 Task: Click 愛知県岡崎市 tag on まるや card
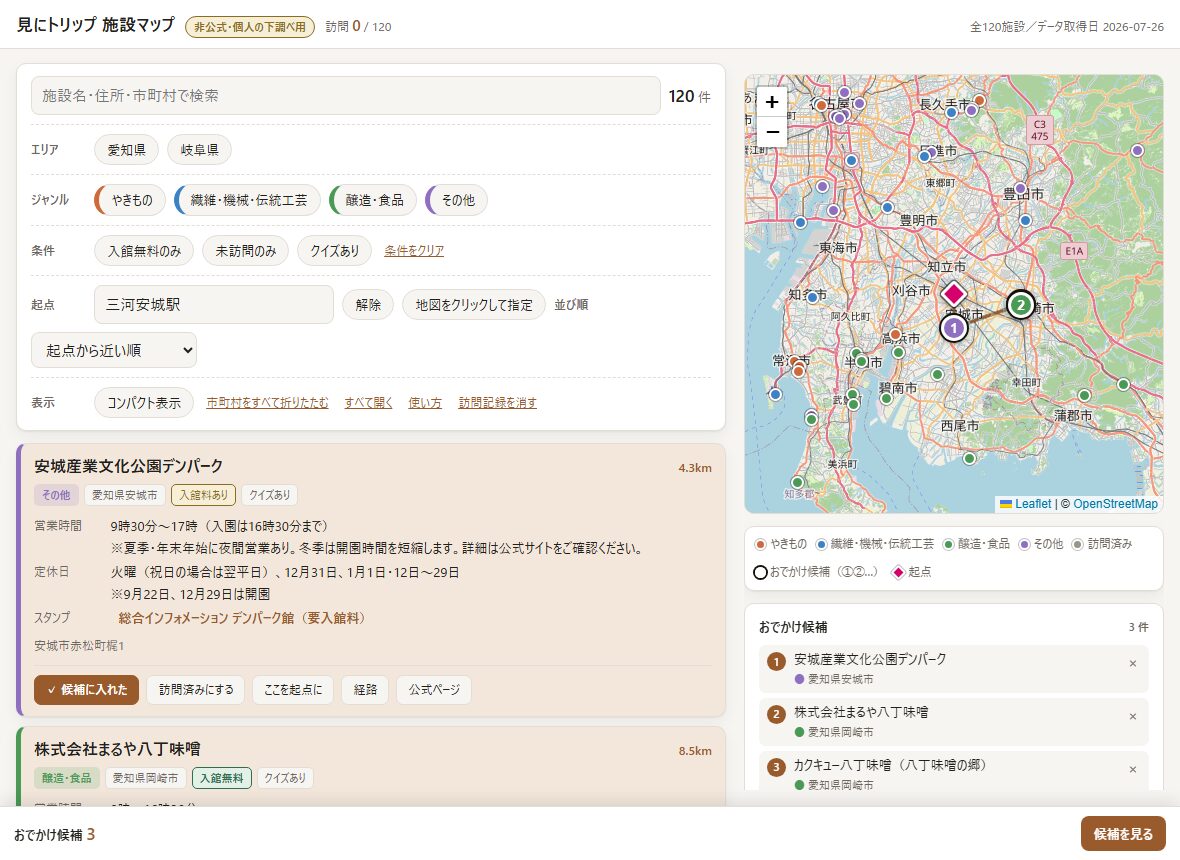click(145, 777)
